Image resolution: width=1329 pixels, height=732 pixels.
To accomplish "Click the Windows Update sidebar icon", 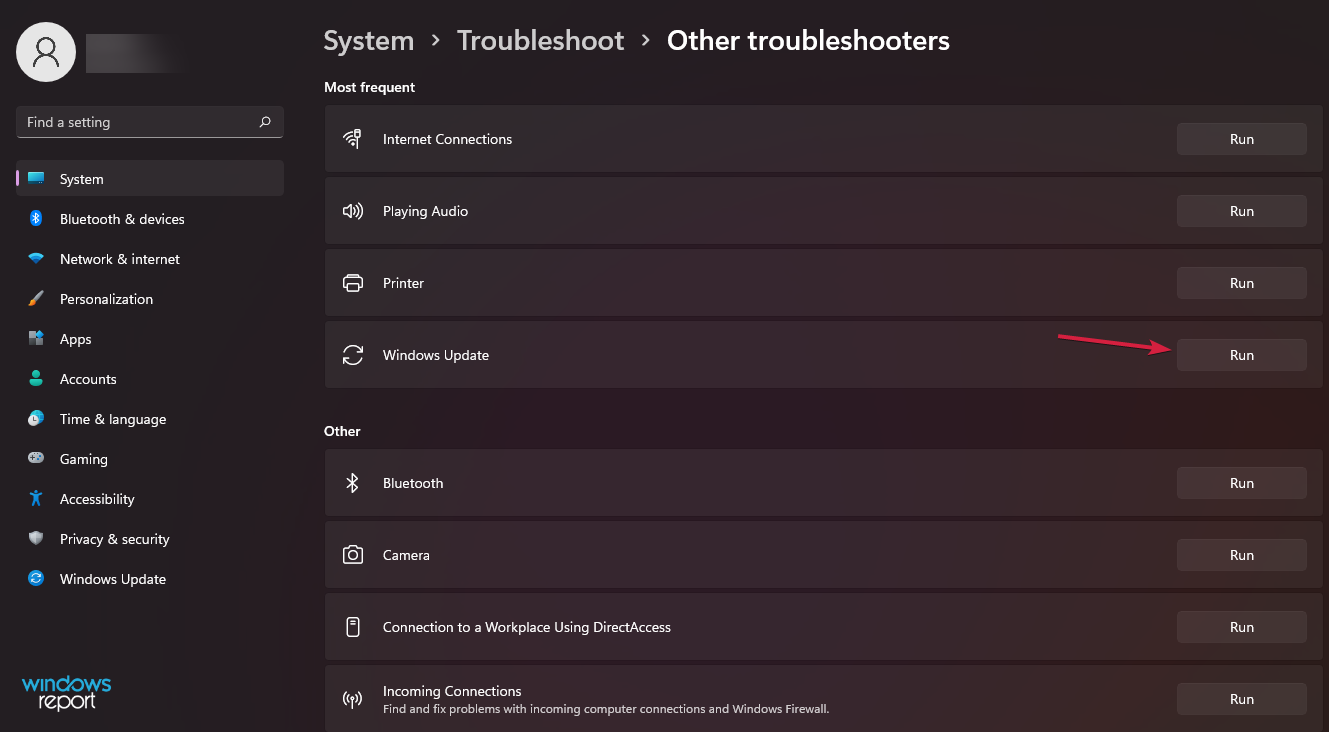I will (x=36, y=579).
